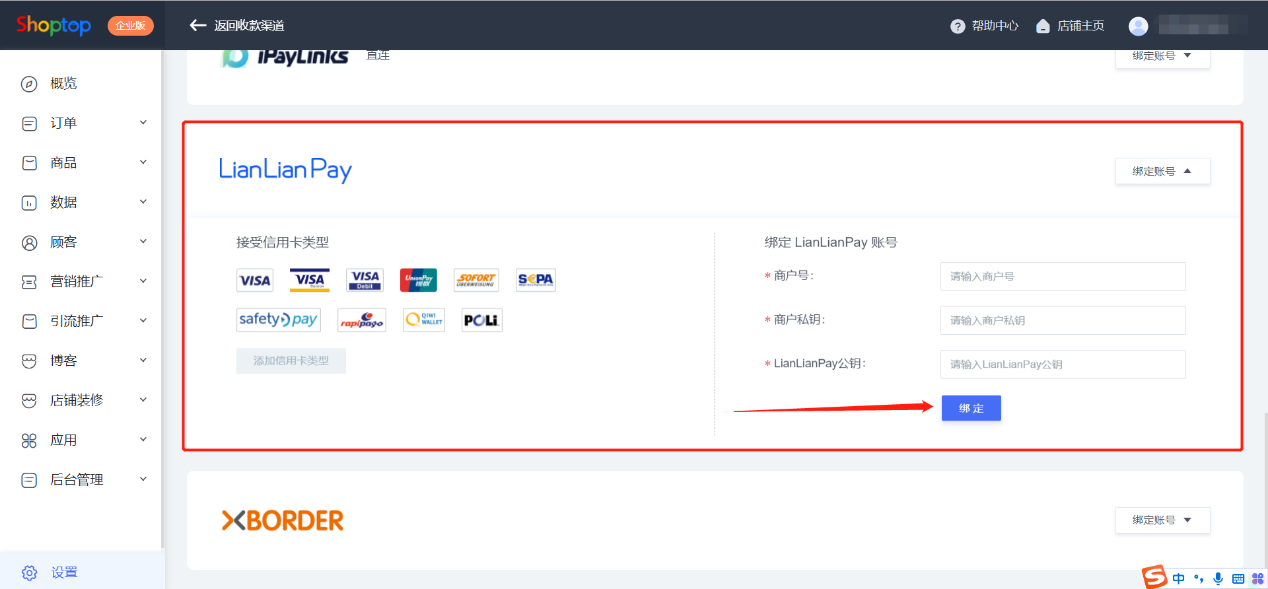Click the 店铺装修 store decoration icon
This screenshot has width=1268, height=589.
[29, 400]
